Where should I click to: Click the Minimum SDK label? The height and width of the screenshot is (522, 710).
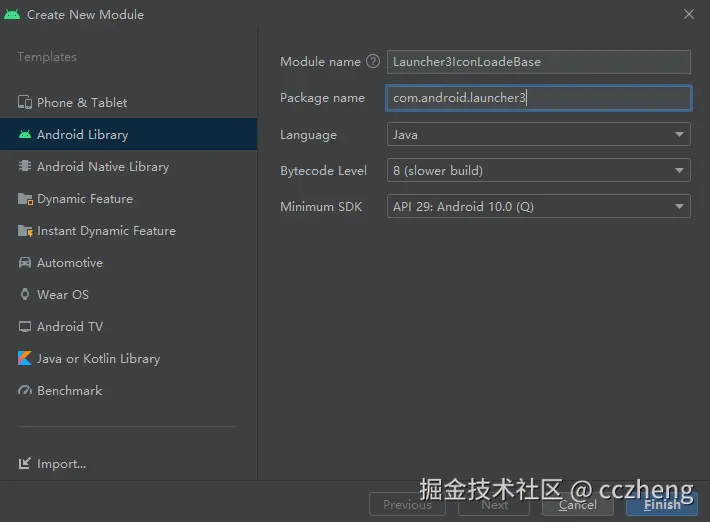[x=321, y=206]
